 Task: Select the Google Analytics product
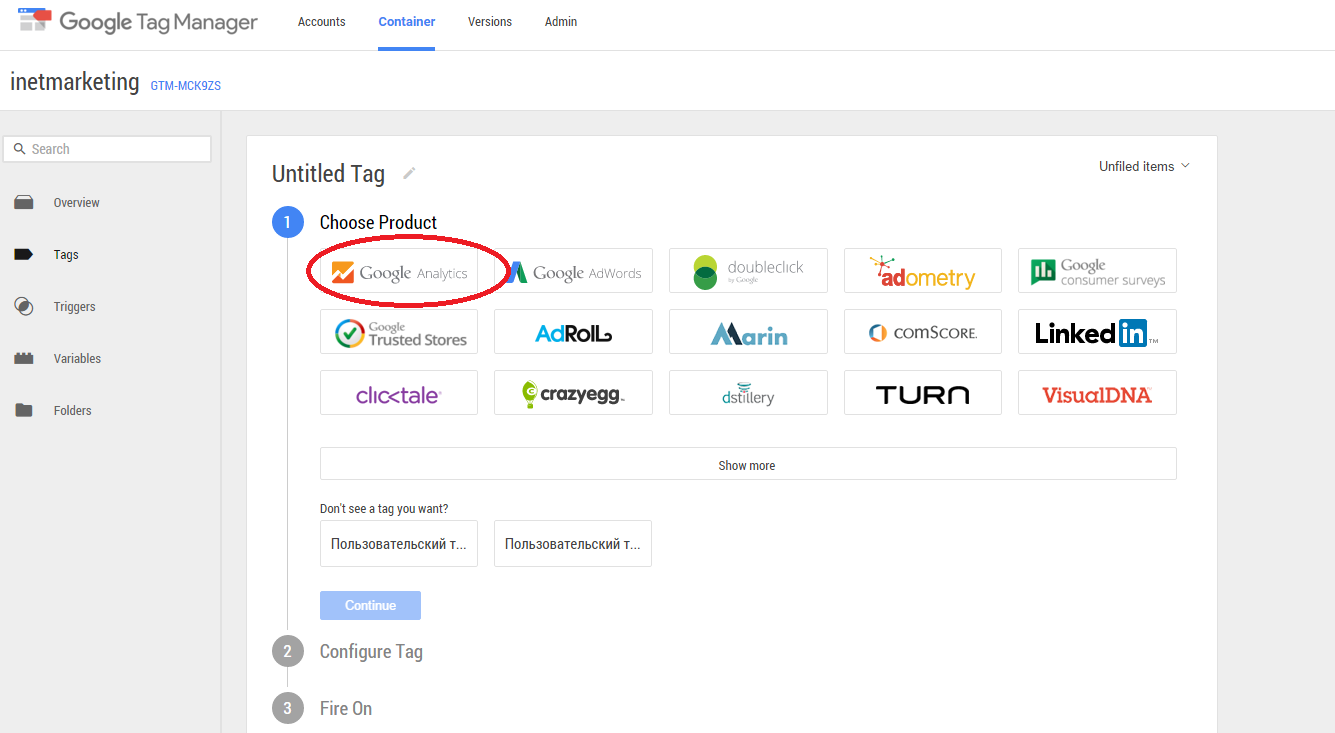(399, 271)
